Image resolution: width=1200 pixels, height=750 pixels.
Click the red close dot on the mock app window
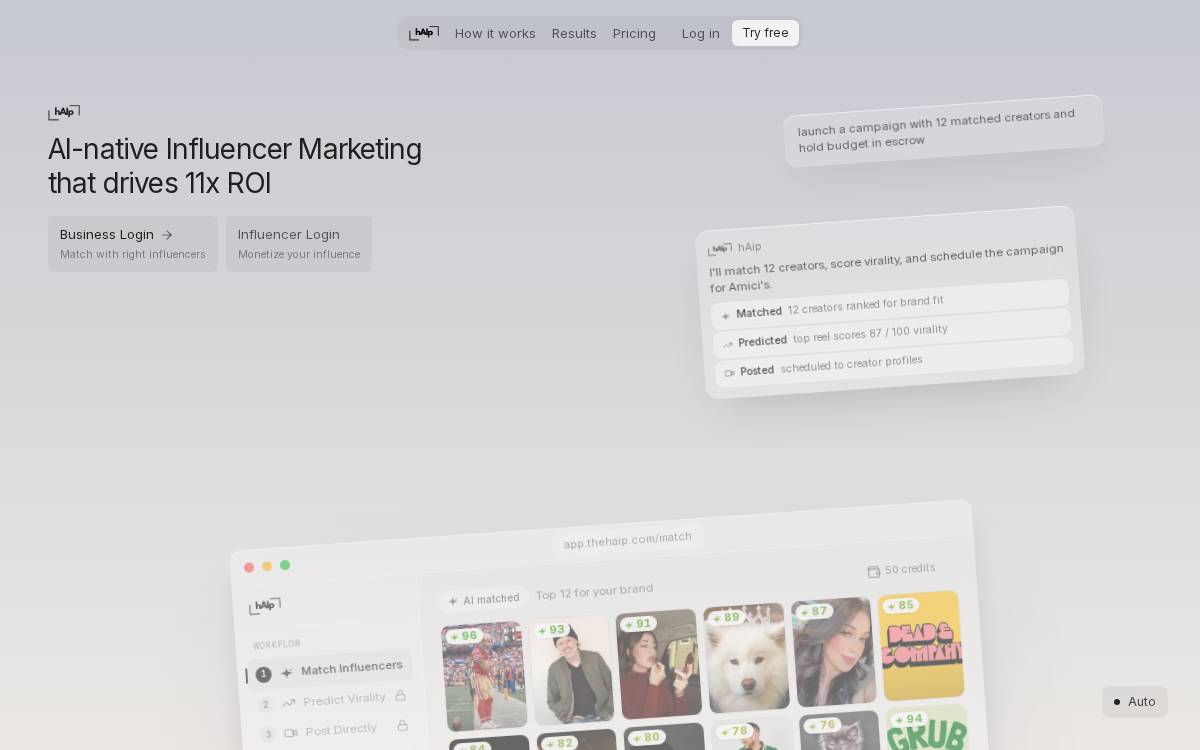tap(249, 568)
